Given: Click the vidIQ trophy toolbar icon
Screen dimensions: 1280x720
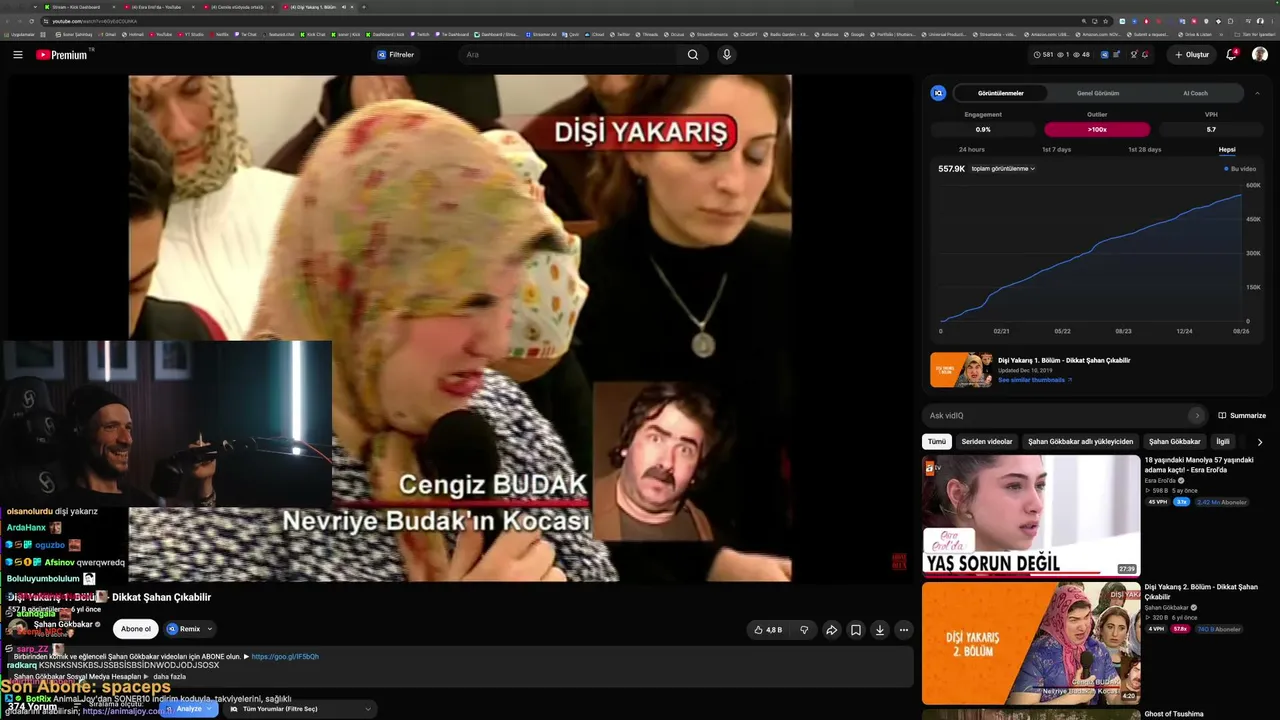Looking at the screenshot, I should tap(1133, 55).
